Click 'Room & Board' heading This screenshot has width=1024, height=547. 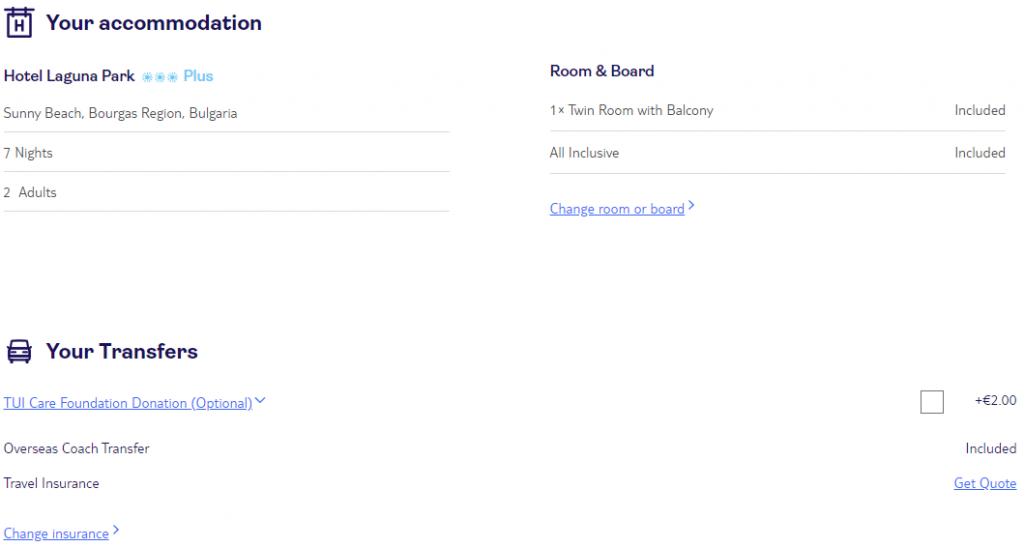(601, 71)
